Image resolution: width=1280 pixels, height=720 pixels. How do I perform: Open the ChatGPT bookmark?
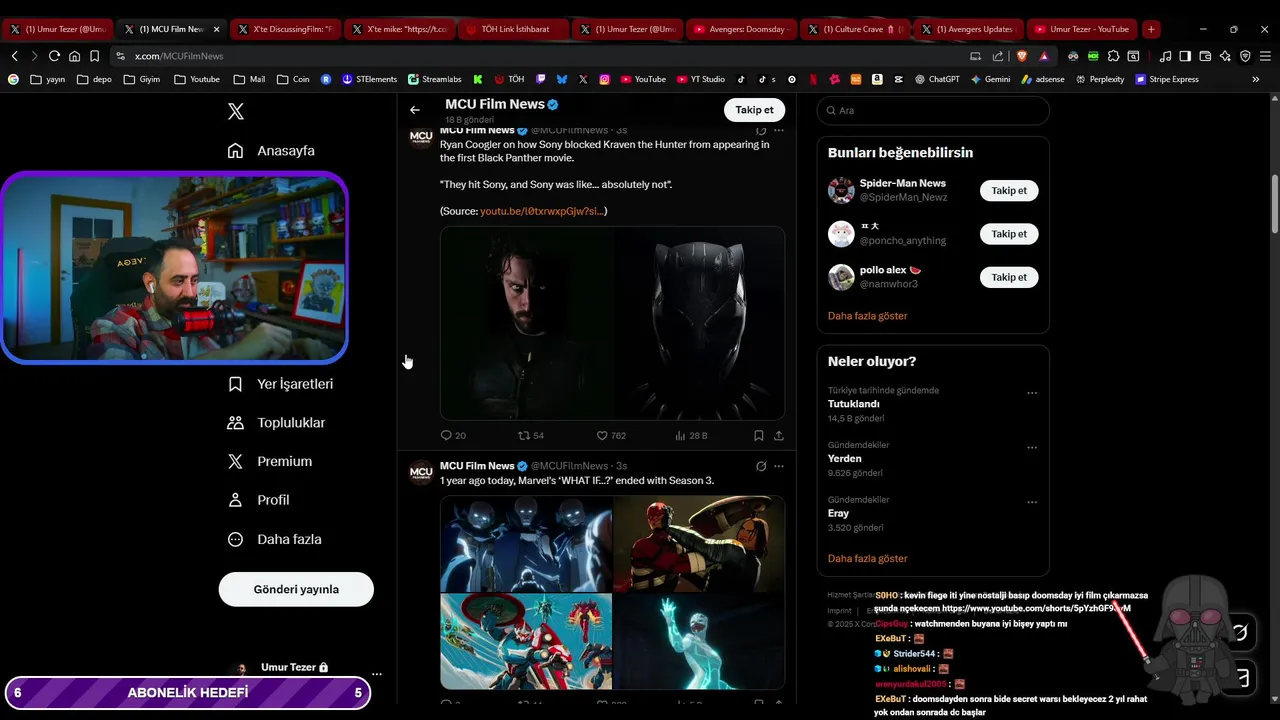[x=937, y=79]
